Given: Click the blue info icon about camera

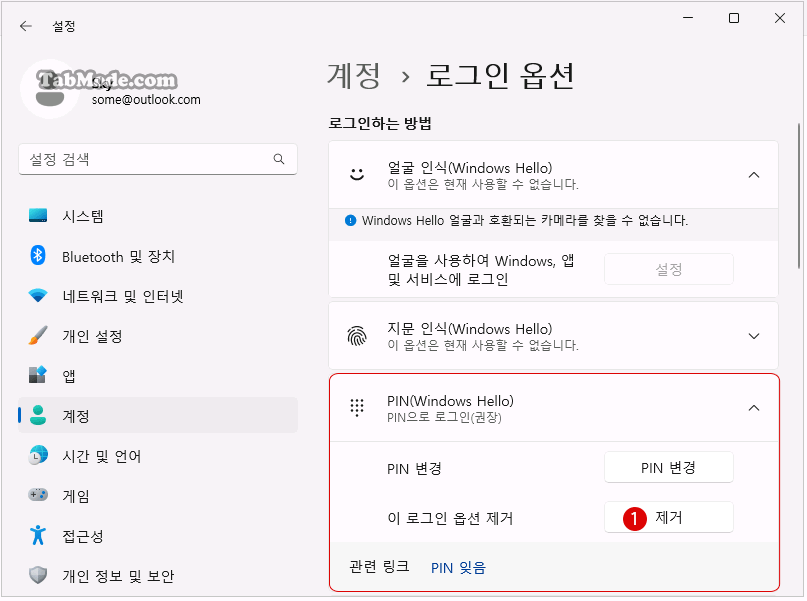Looking at the screenshot, I should tap(350, 221).
